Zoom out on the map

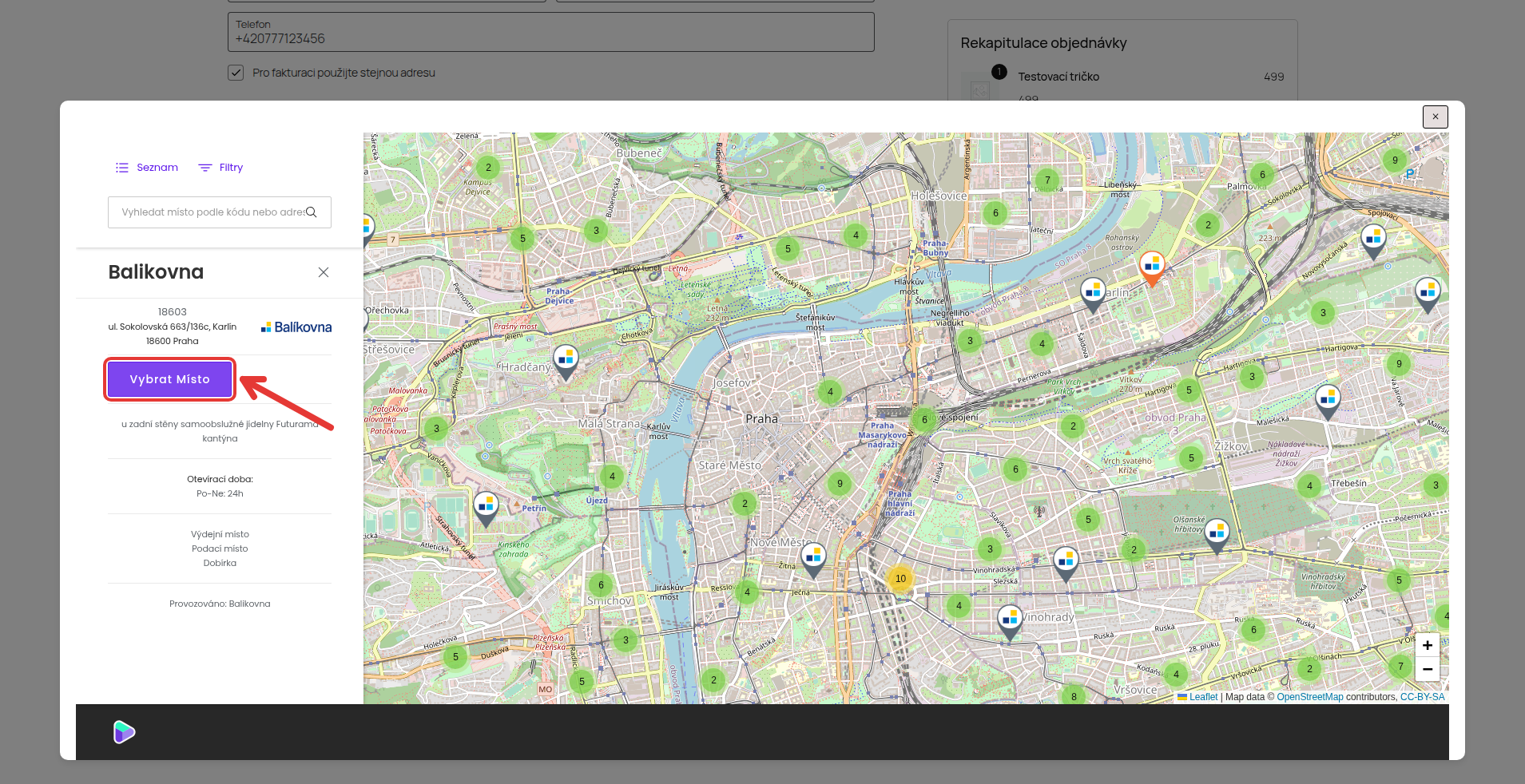point(1427,669)
